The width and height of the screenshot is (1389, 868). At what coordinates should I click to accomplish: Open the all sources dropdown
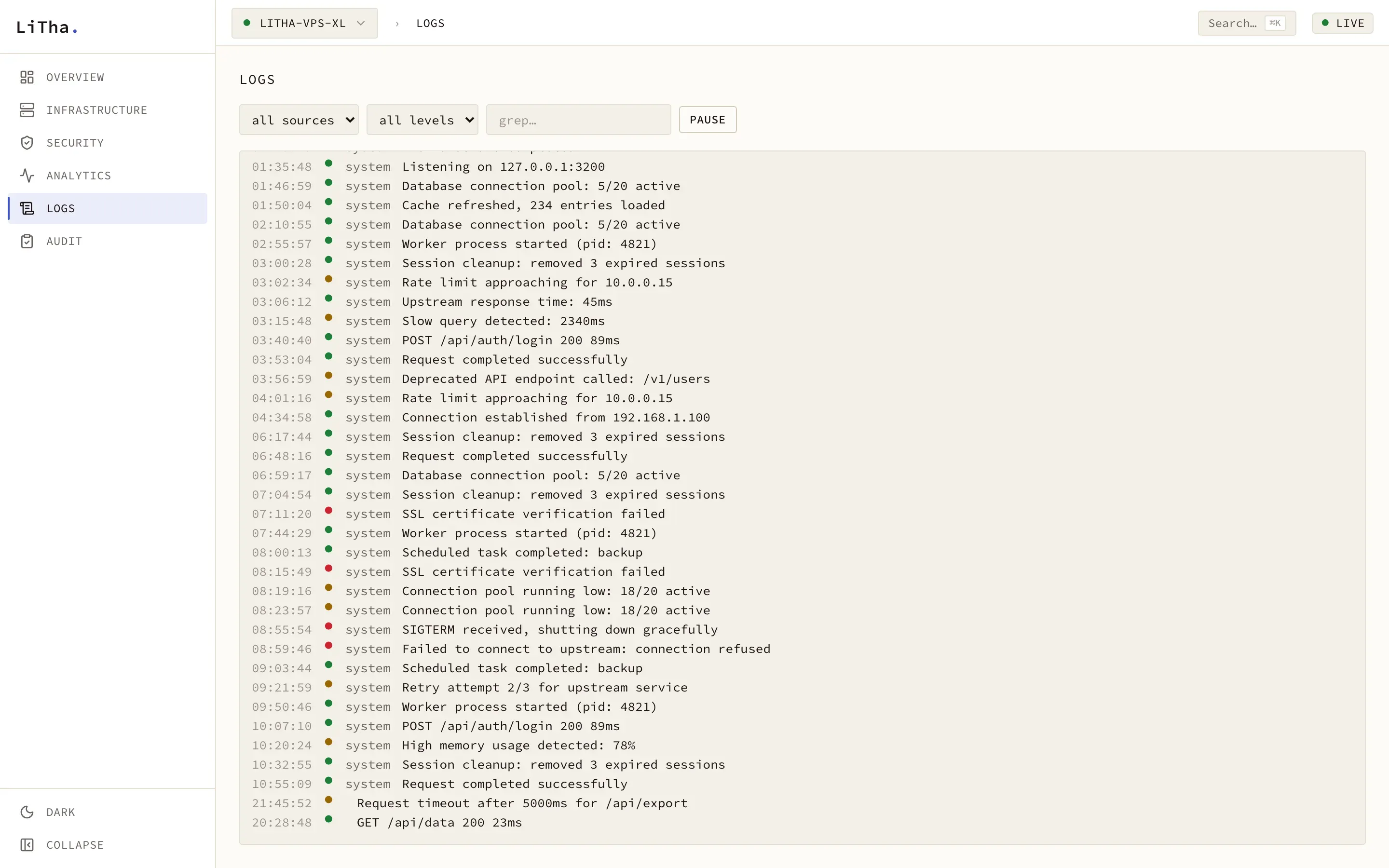pyautogui.click(x=299, y=120)
